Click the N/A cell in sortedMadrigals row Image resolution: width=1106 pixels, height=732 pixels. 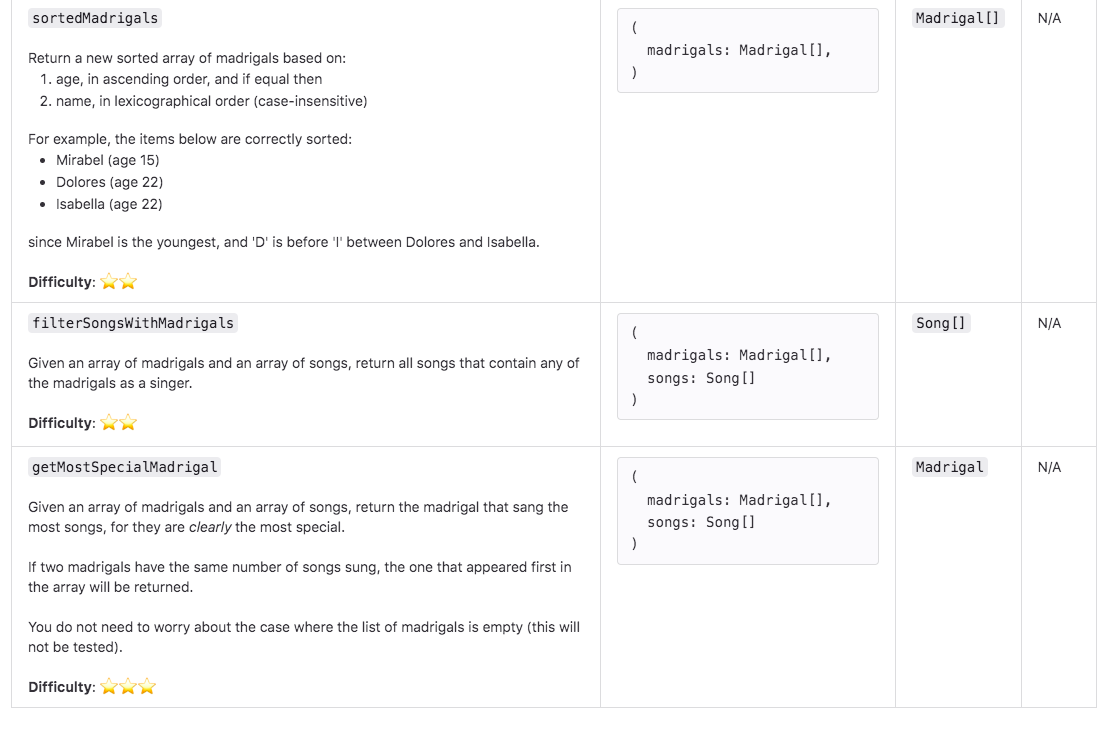(x=1049, y=18)
